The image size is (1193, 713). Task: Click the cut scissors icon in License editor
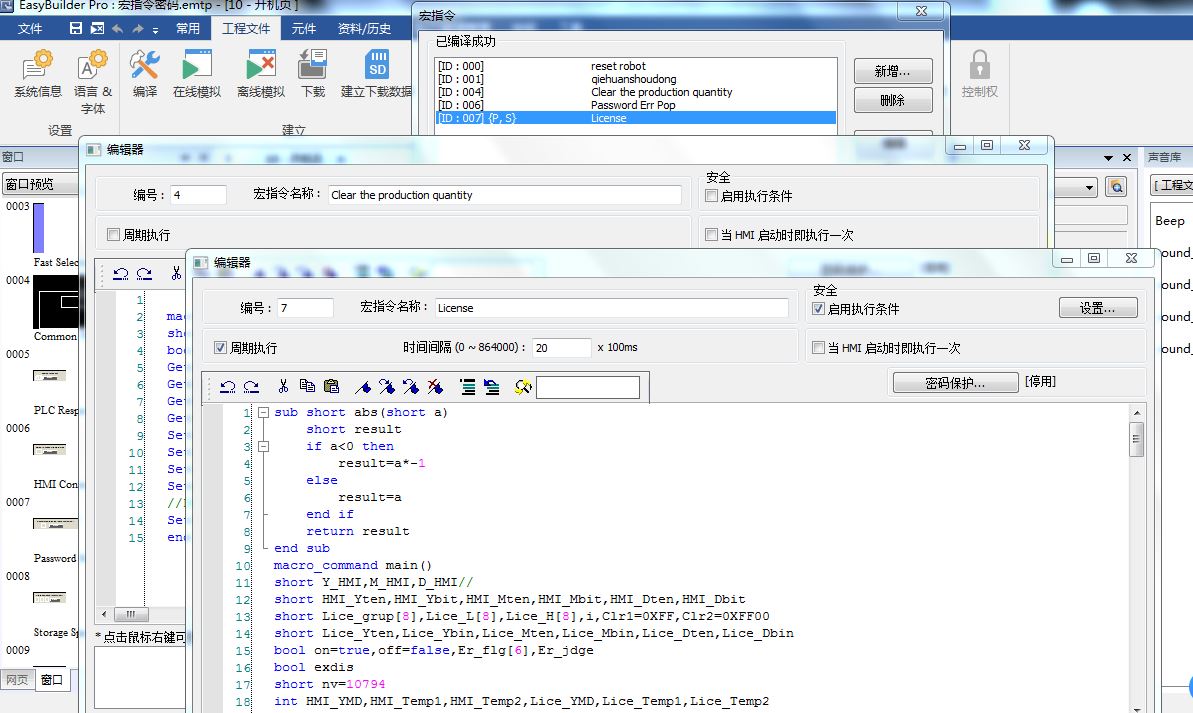(283, 387)
